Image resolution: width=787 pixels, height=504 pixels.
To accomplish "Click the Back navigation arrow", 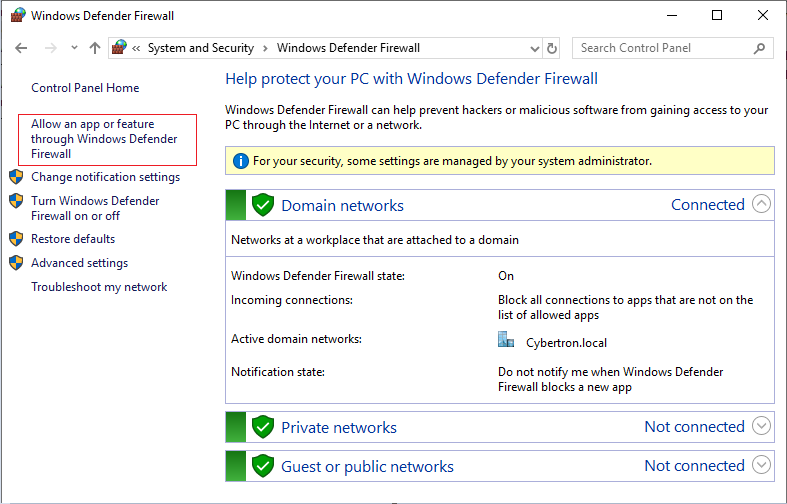I will click(22, 48).
